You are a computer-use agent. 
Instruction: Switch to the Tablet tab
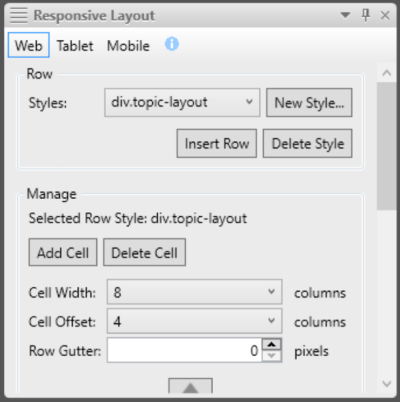click(75, 46)
